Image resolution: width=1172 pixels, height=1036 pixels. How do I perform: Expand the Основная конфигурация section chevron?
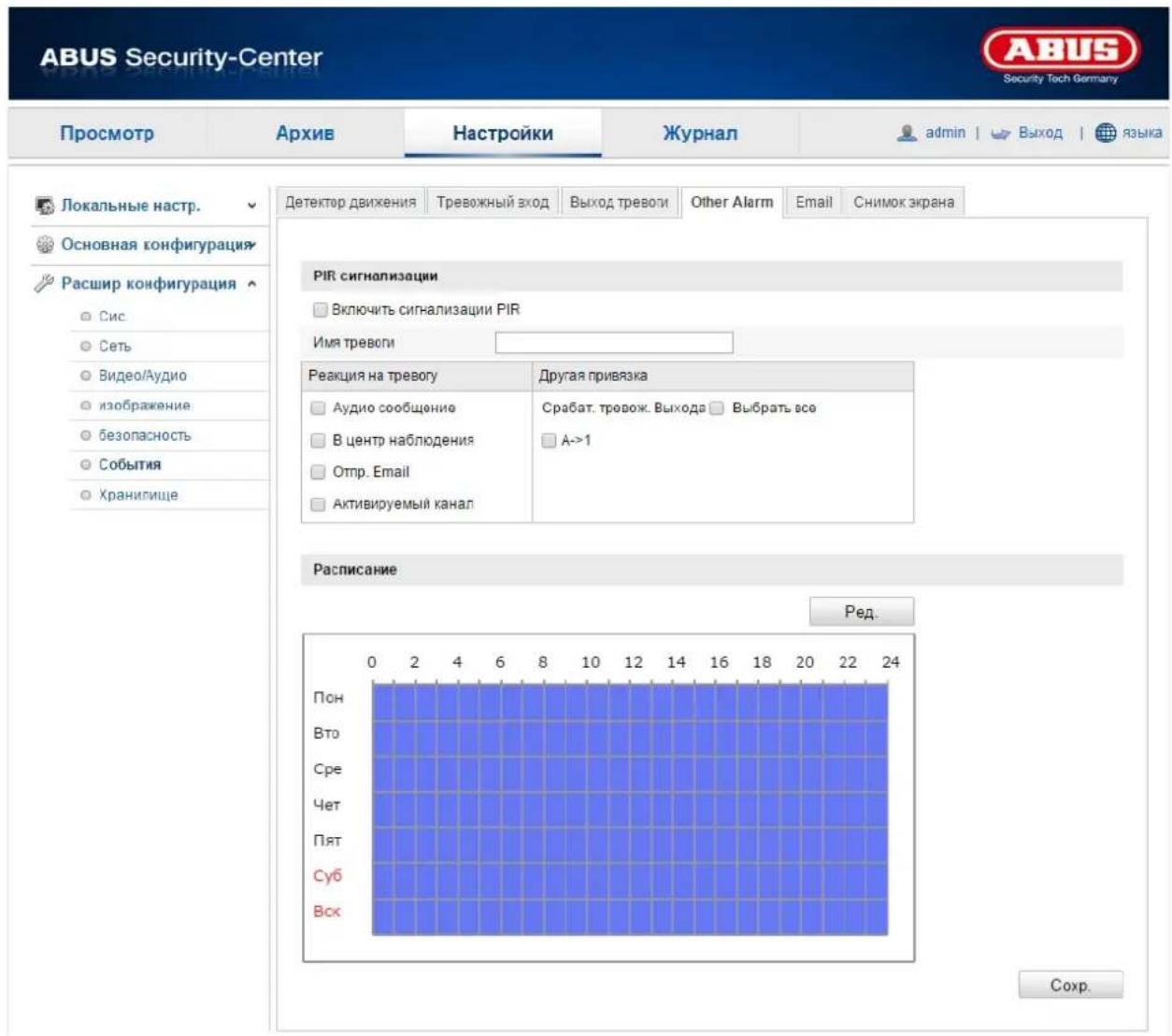(252, 245)
